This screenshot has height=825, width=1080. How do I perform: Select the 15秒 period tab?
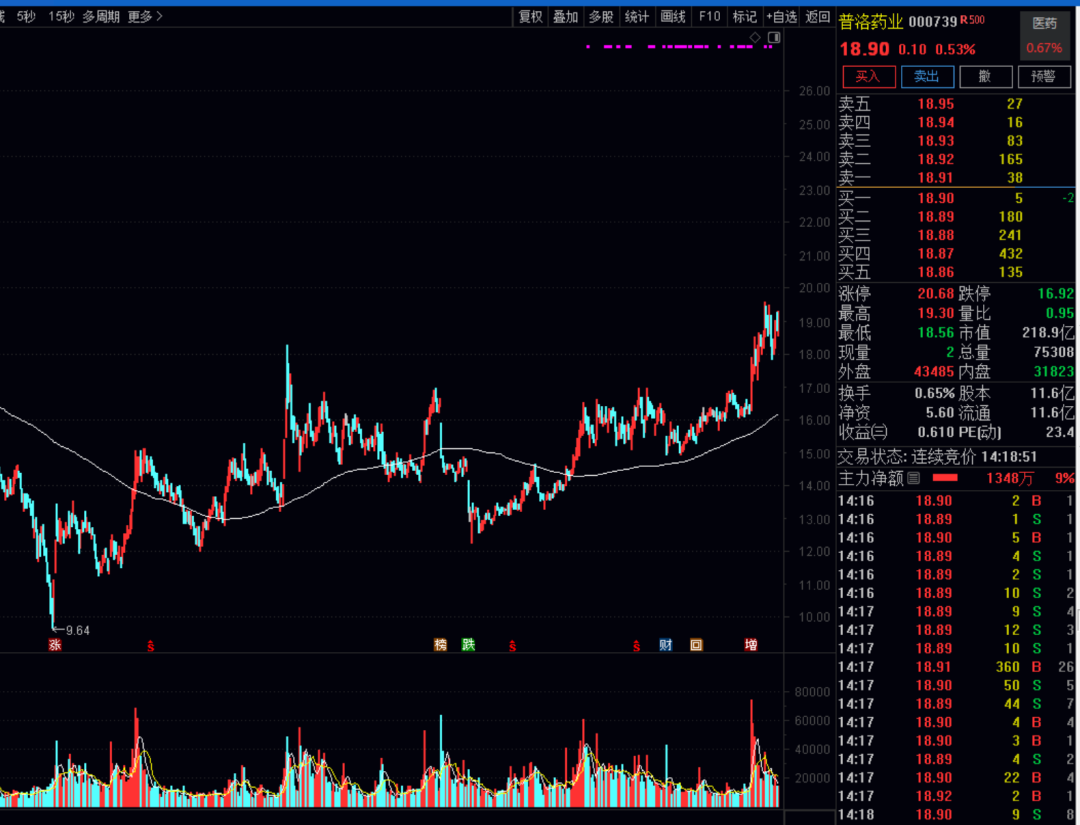tap(61, 16)
